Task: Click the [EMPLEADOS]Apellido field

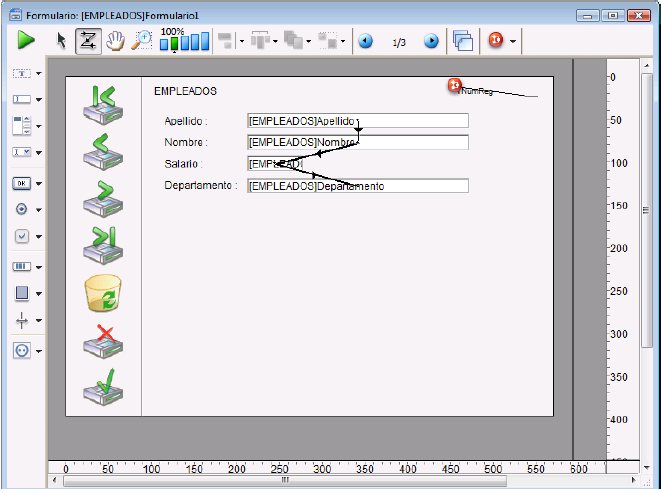Action: 357,121
